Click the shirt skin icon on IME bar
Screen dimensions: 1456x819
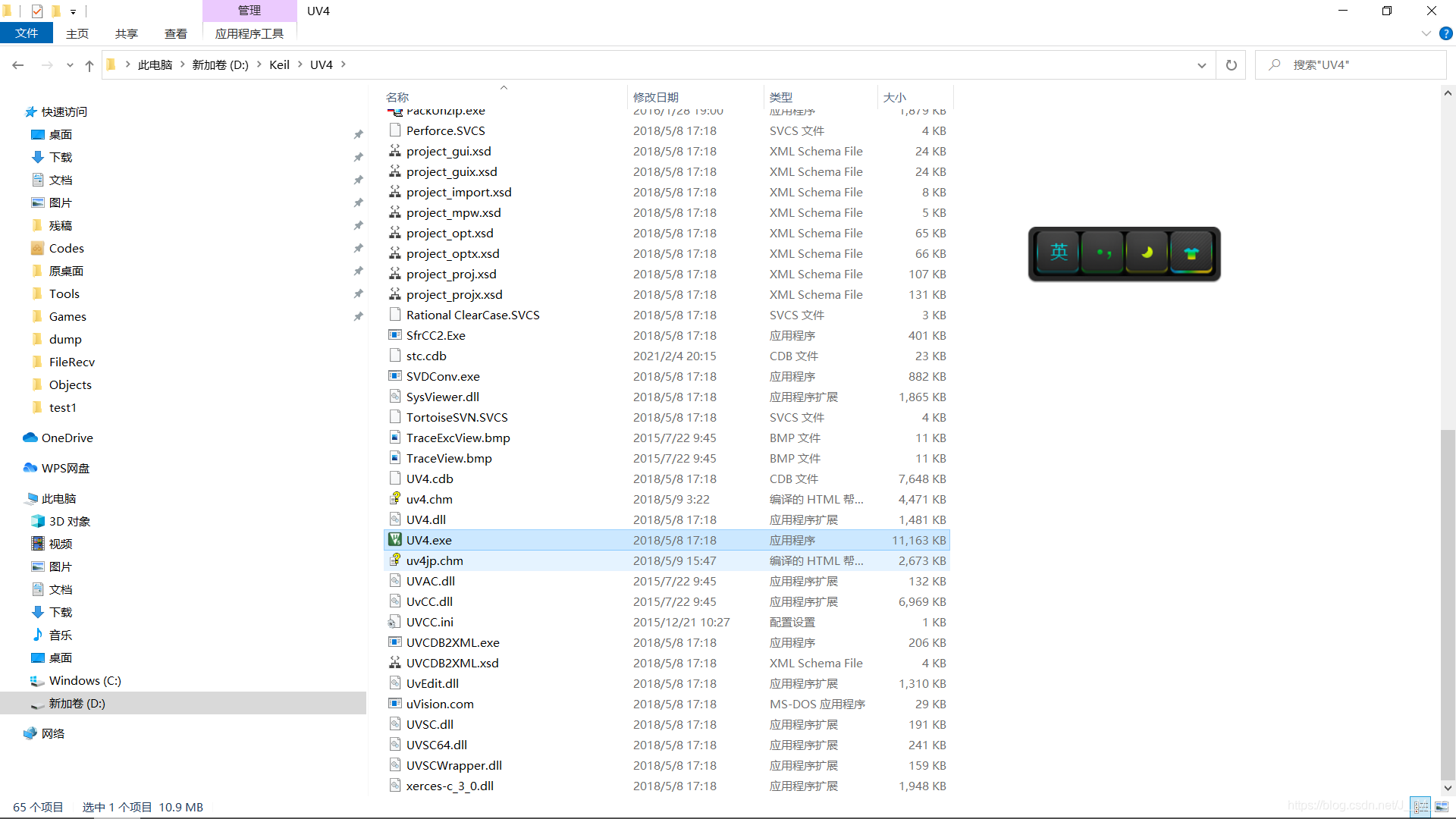point(1191,253)
